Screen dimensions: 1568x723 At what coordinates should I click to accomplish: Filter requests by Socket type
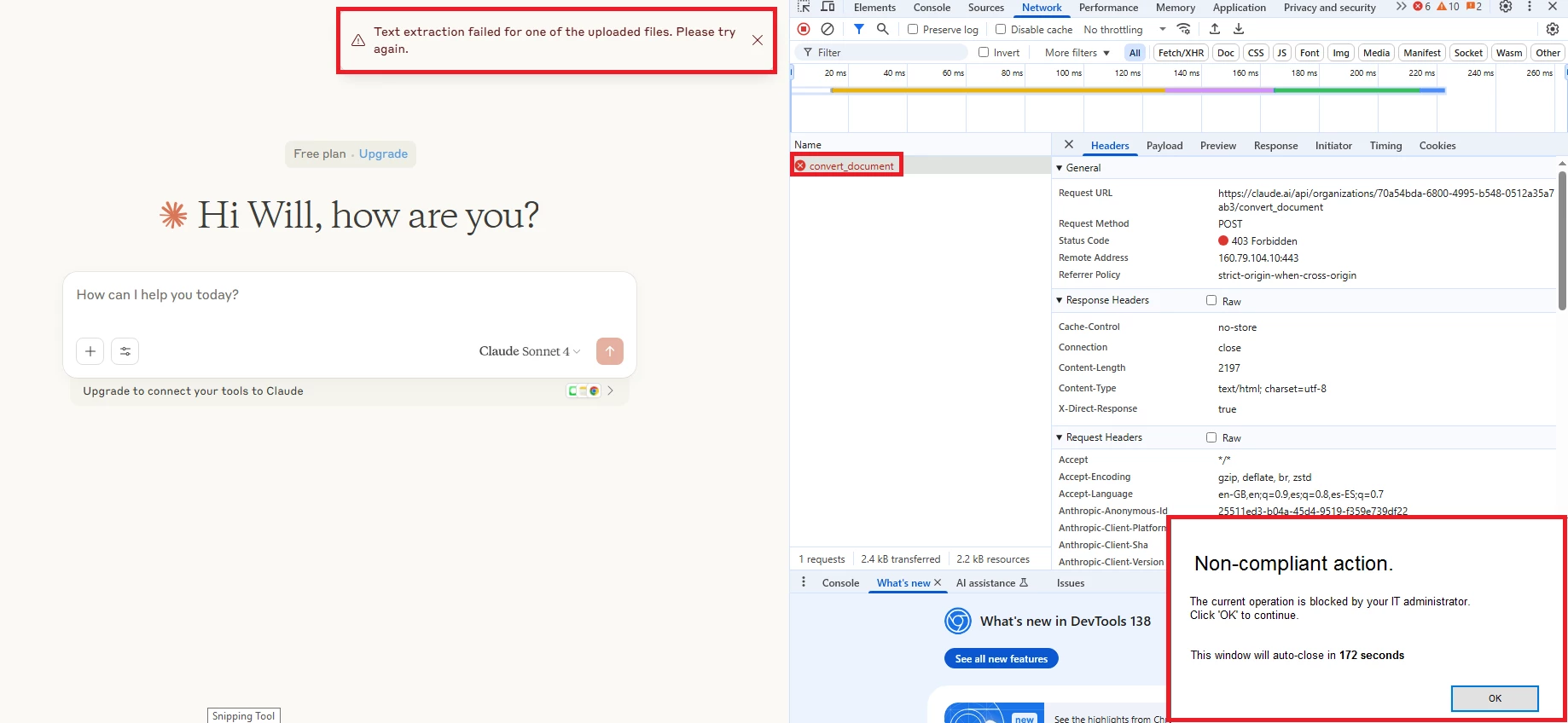tap(1468, 53)
